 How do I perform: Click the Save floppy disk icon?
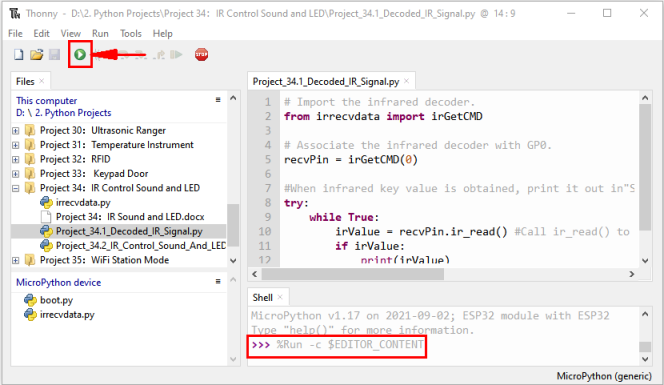click(55, 55)
